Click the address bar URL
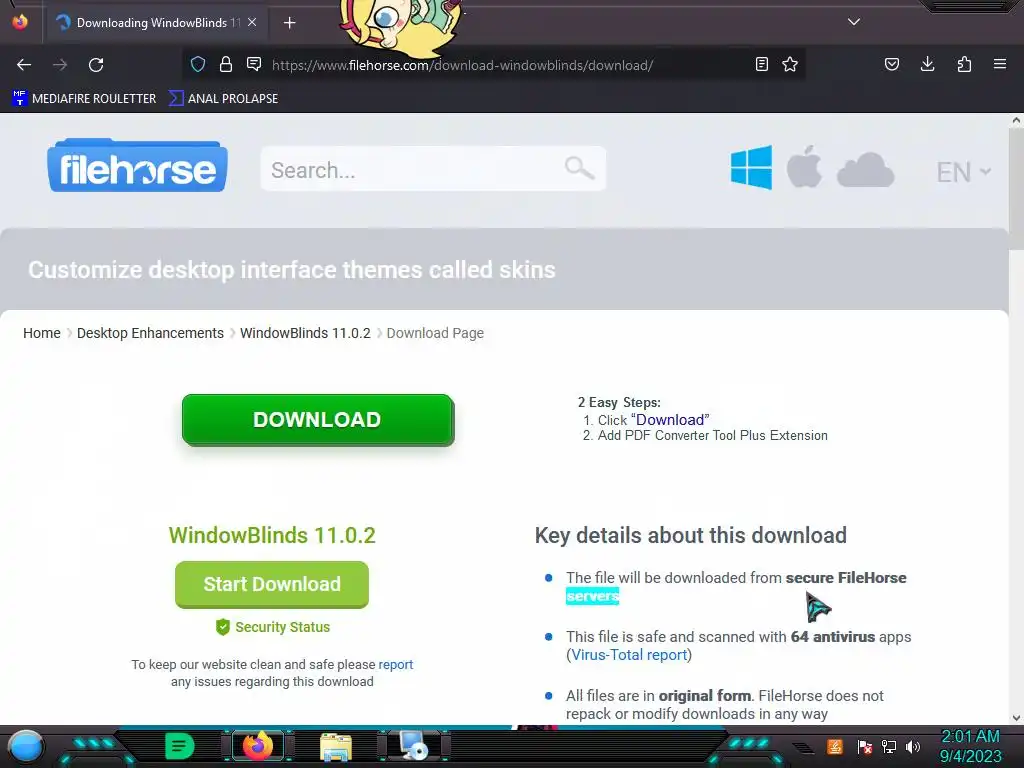This screenshot has height=768, width=1024. (x=462, y=65)
